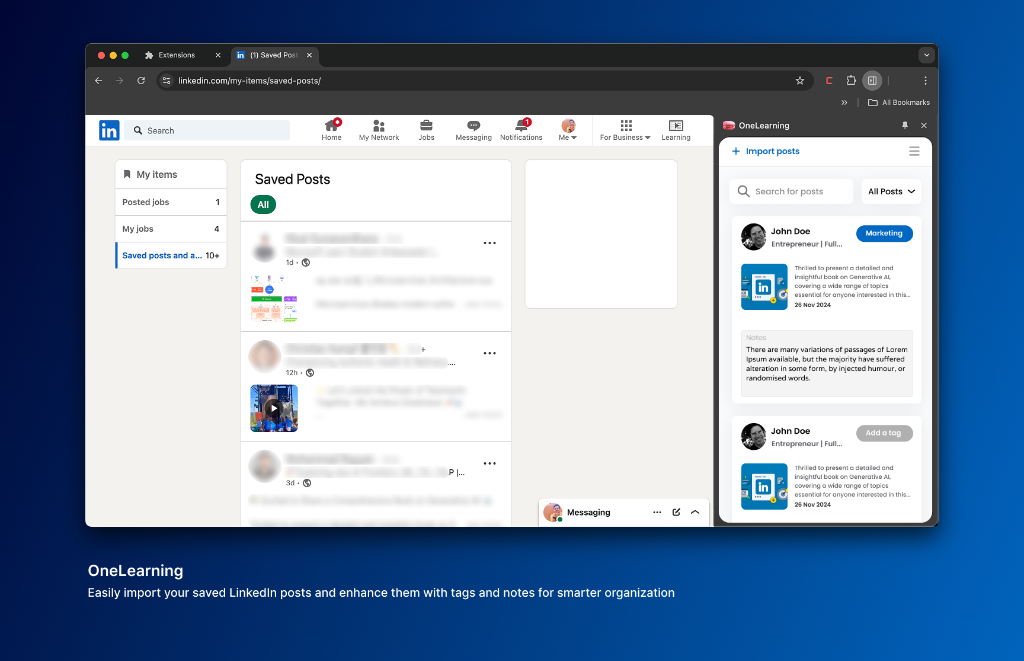Screen dimensions: 1024x661
Task: Switch to the Extensions tab
Action: (x=176, y=56)
